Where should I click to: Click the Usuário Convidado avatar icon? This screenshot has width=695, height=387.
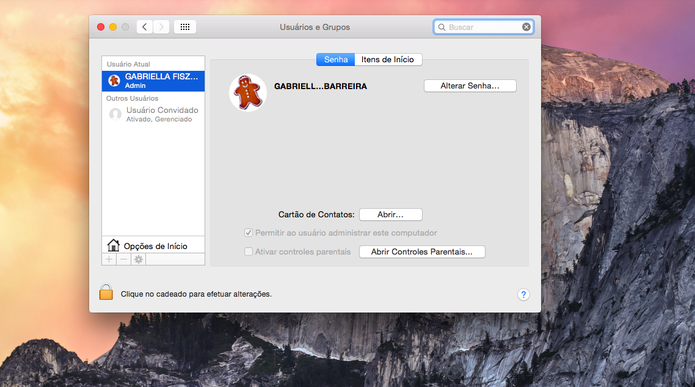point(115,114)
